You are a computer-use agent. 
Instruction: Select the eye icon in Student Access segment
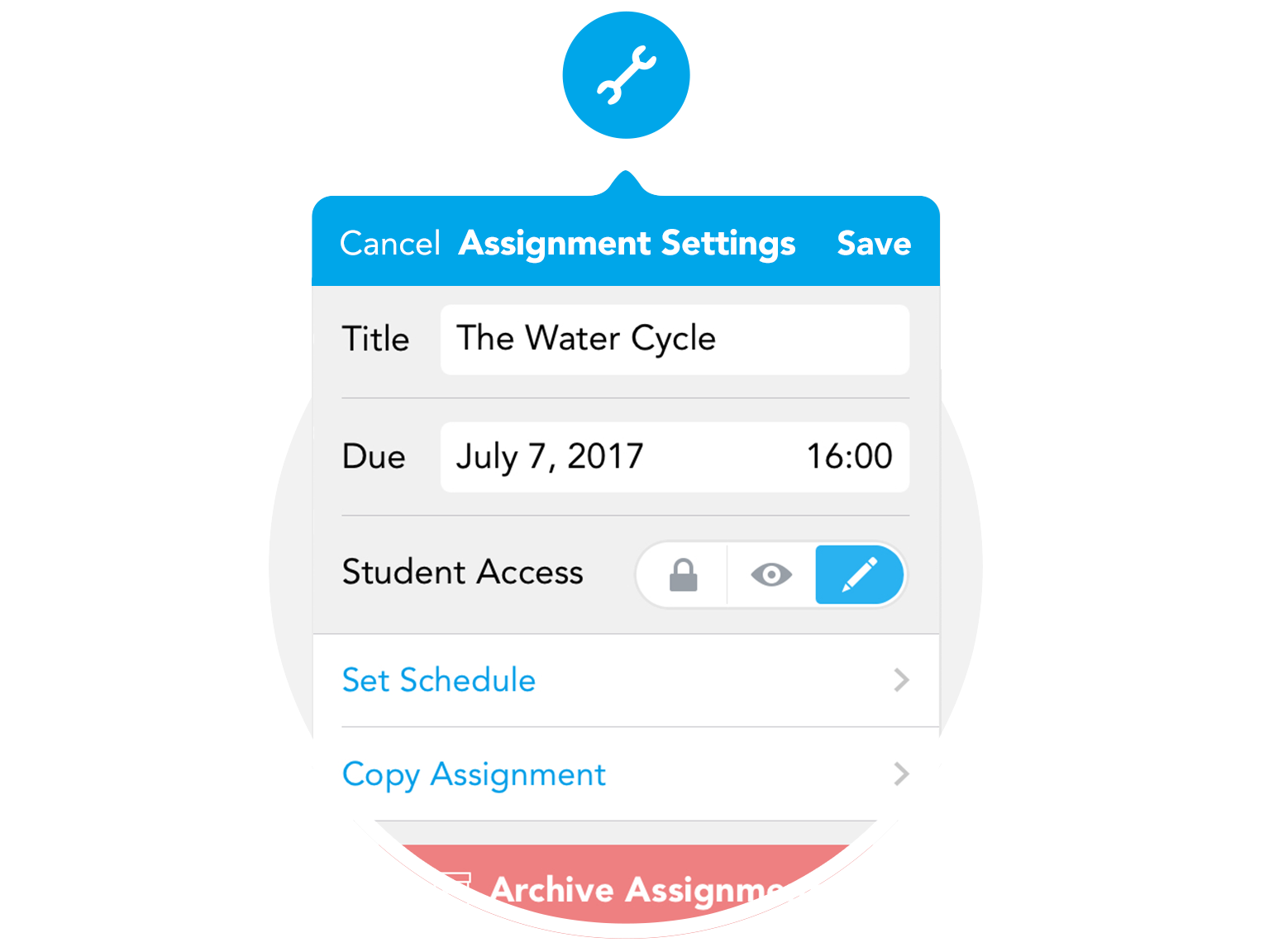(771, 574)
